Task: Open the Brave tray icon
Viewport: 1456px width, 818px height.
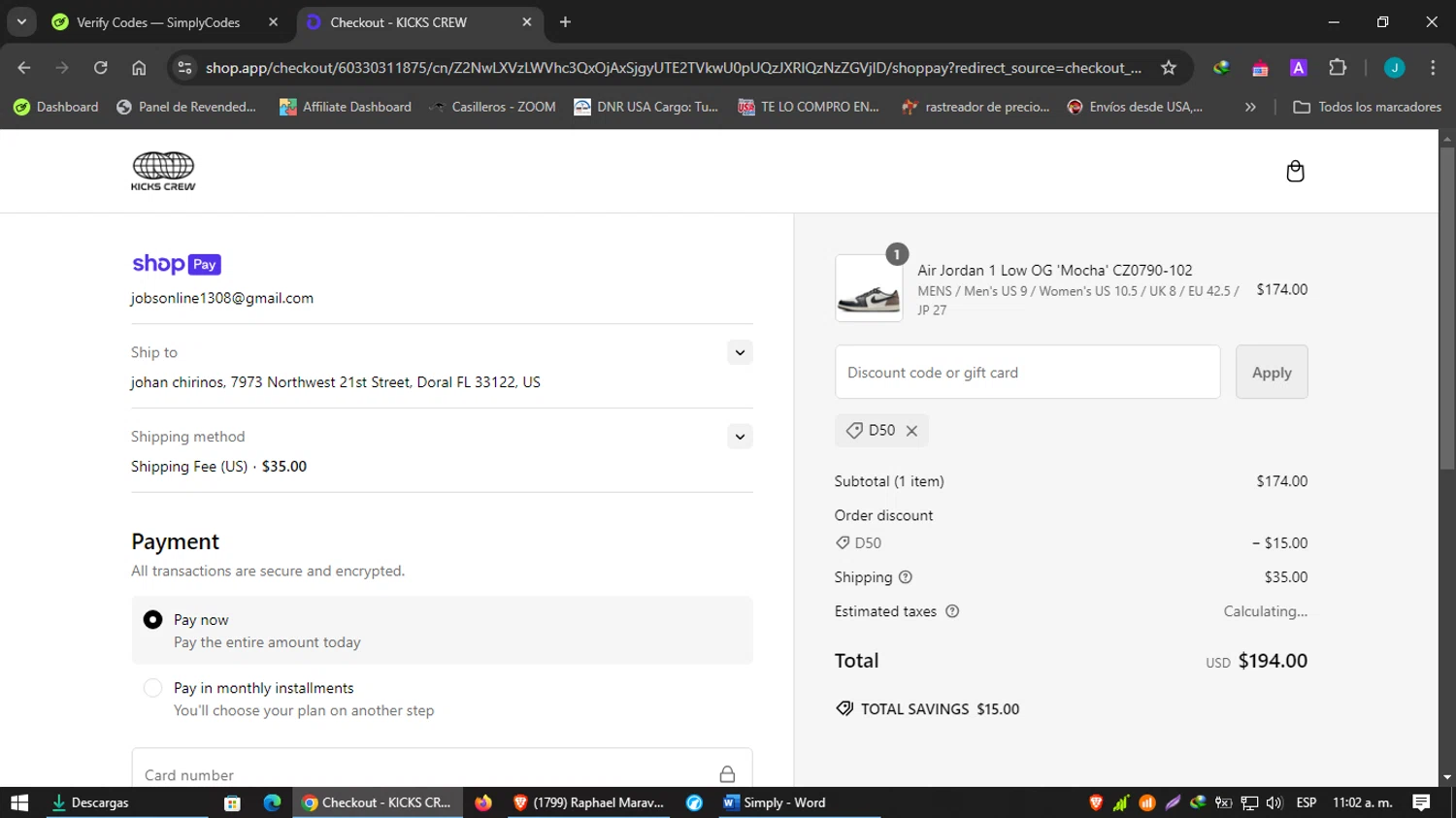Action: [x=1096, y=802]
